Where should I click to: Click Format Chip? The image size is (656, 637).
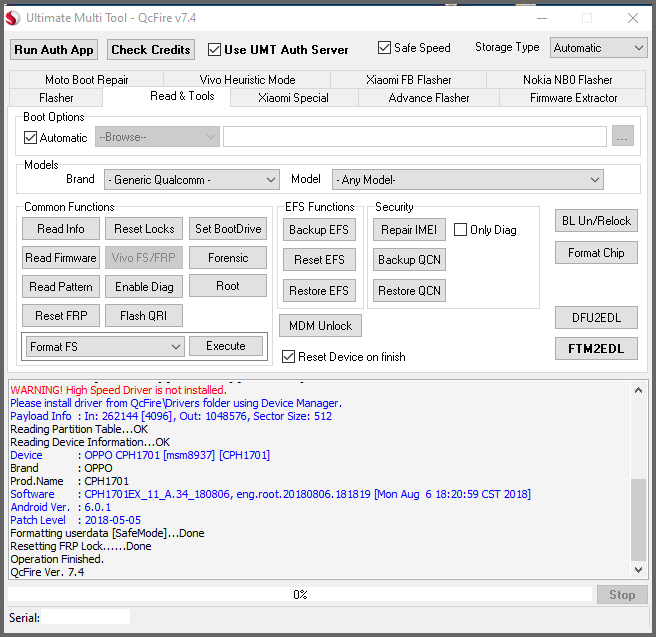(x=596, y=253)
